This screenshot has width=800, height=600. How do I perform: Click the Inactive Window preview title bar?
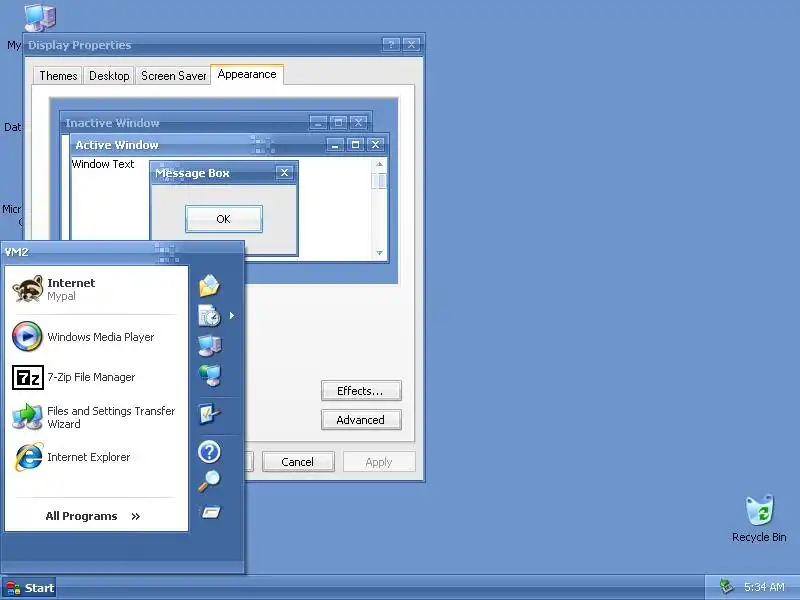pos(216,122)
